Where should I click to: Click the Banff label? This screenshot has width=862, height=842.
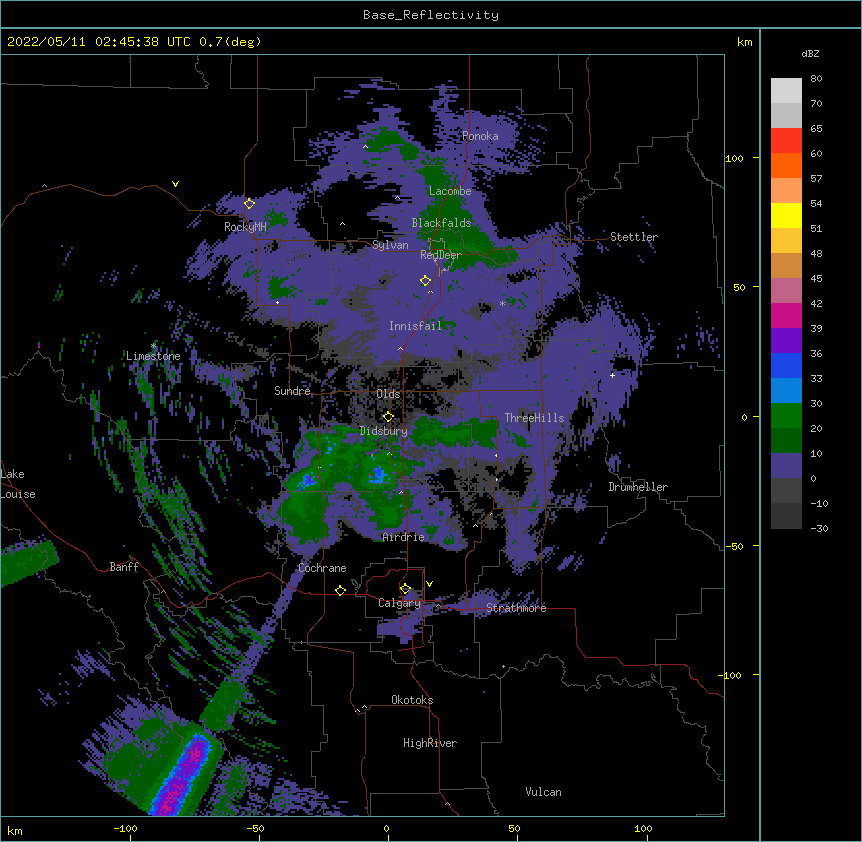(124, 567)
